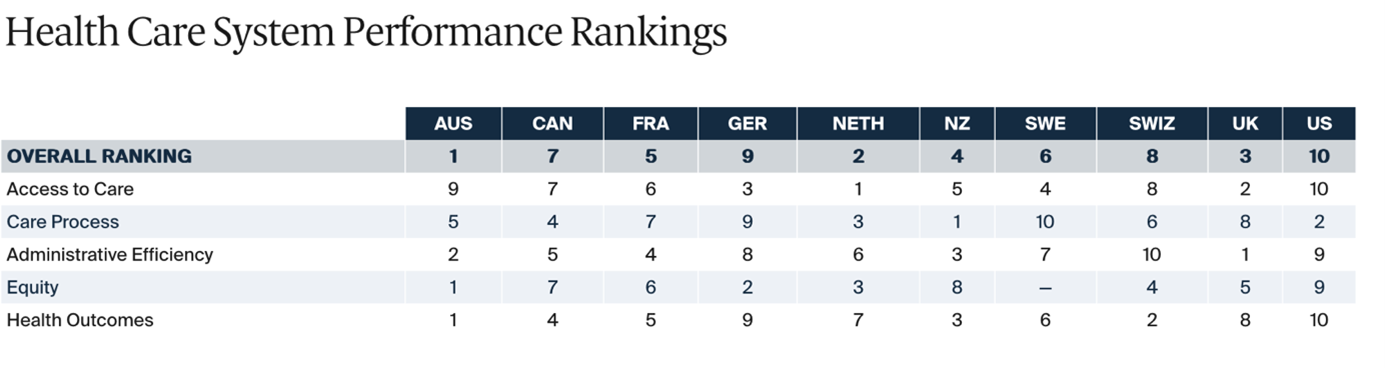Select US overall ranking value 10
1385x368 pixels.
[x=1319, y=156]
